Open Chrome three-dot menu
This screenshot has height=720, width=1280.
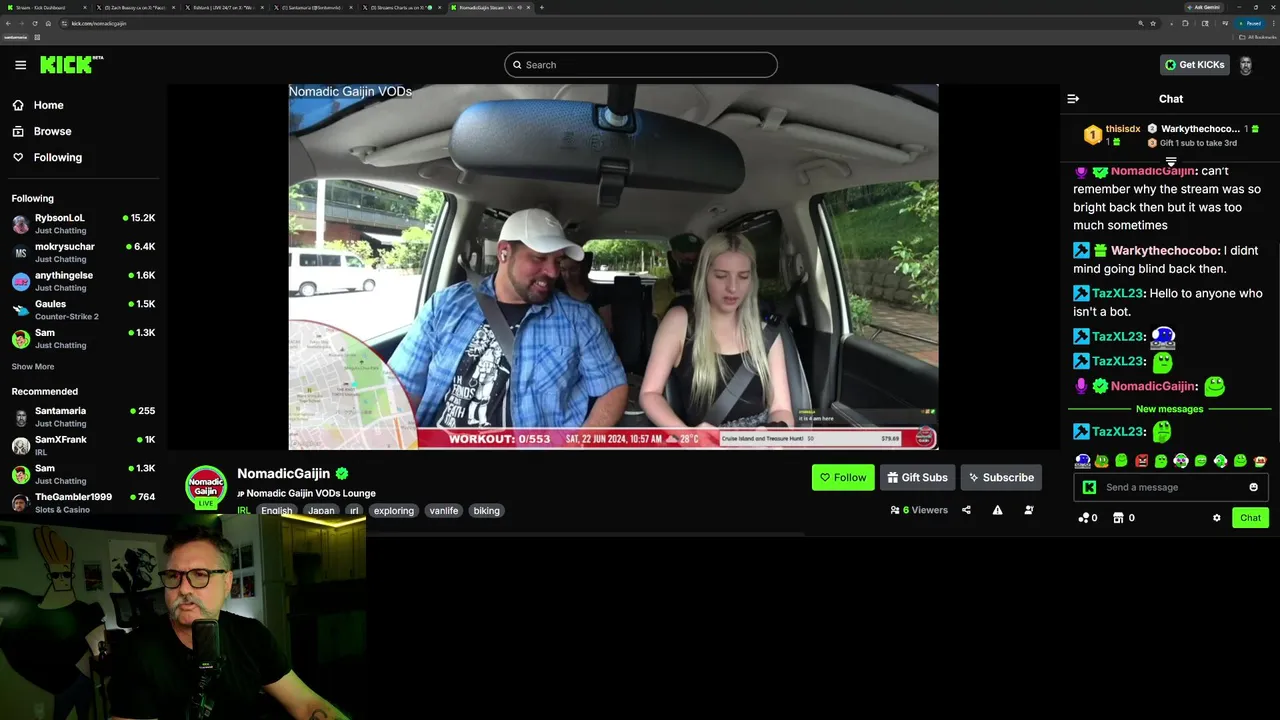[1272, 23]
